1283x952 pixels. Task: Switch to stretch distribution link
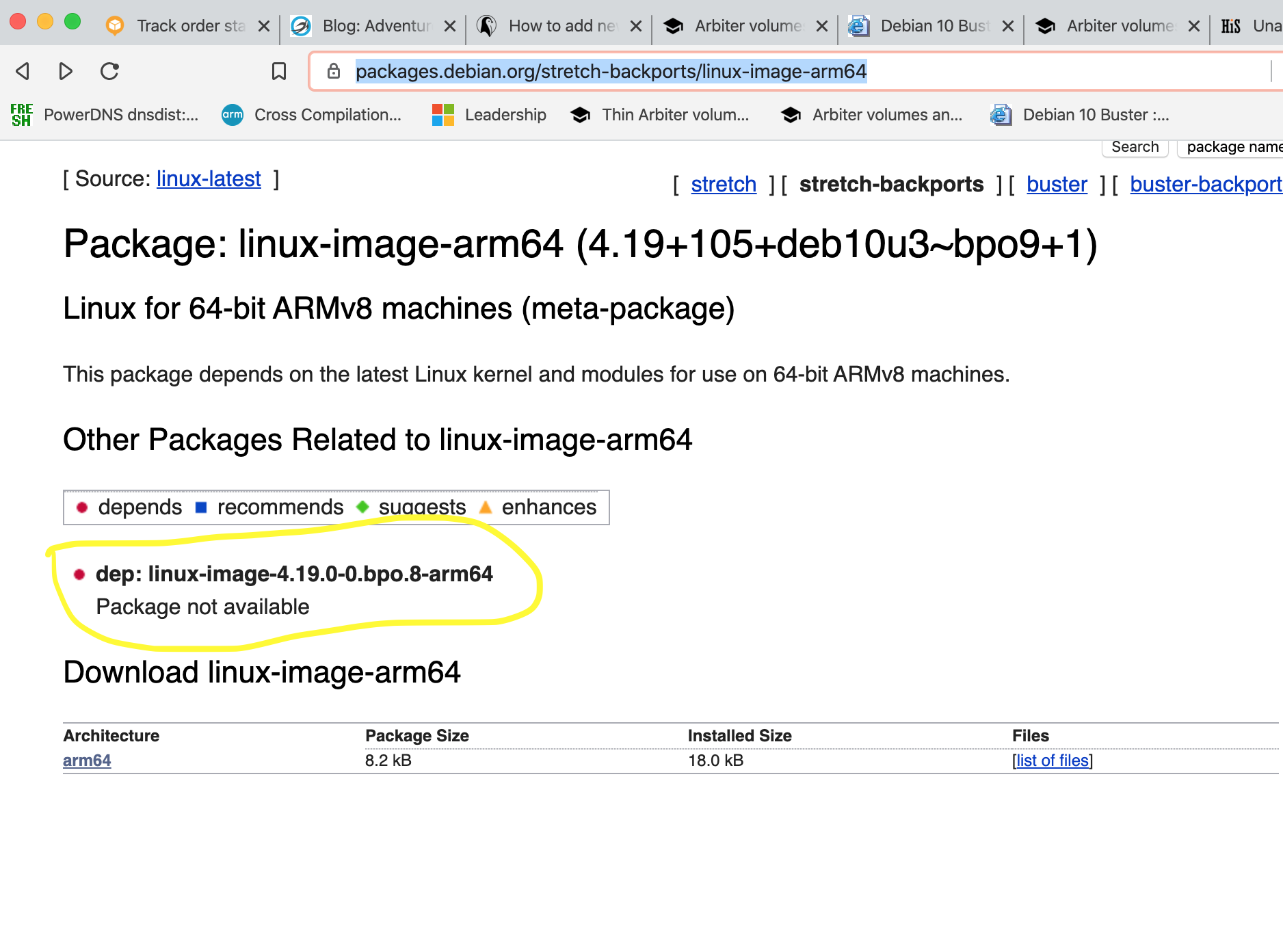click(x=724, y=185)
